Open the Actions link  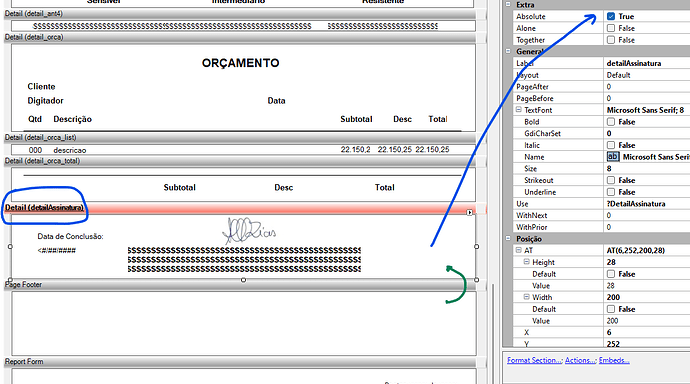pos(580,360)
